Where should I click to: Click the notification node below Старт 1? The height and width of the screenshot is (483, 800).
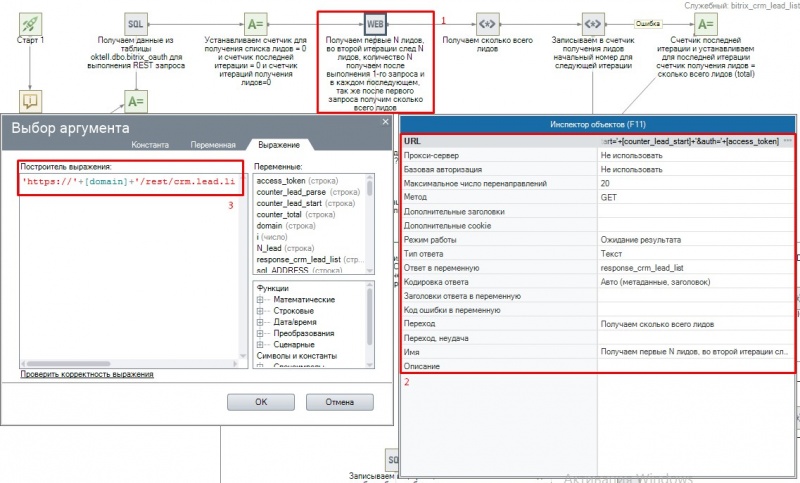click(x=30, y=101)
